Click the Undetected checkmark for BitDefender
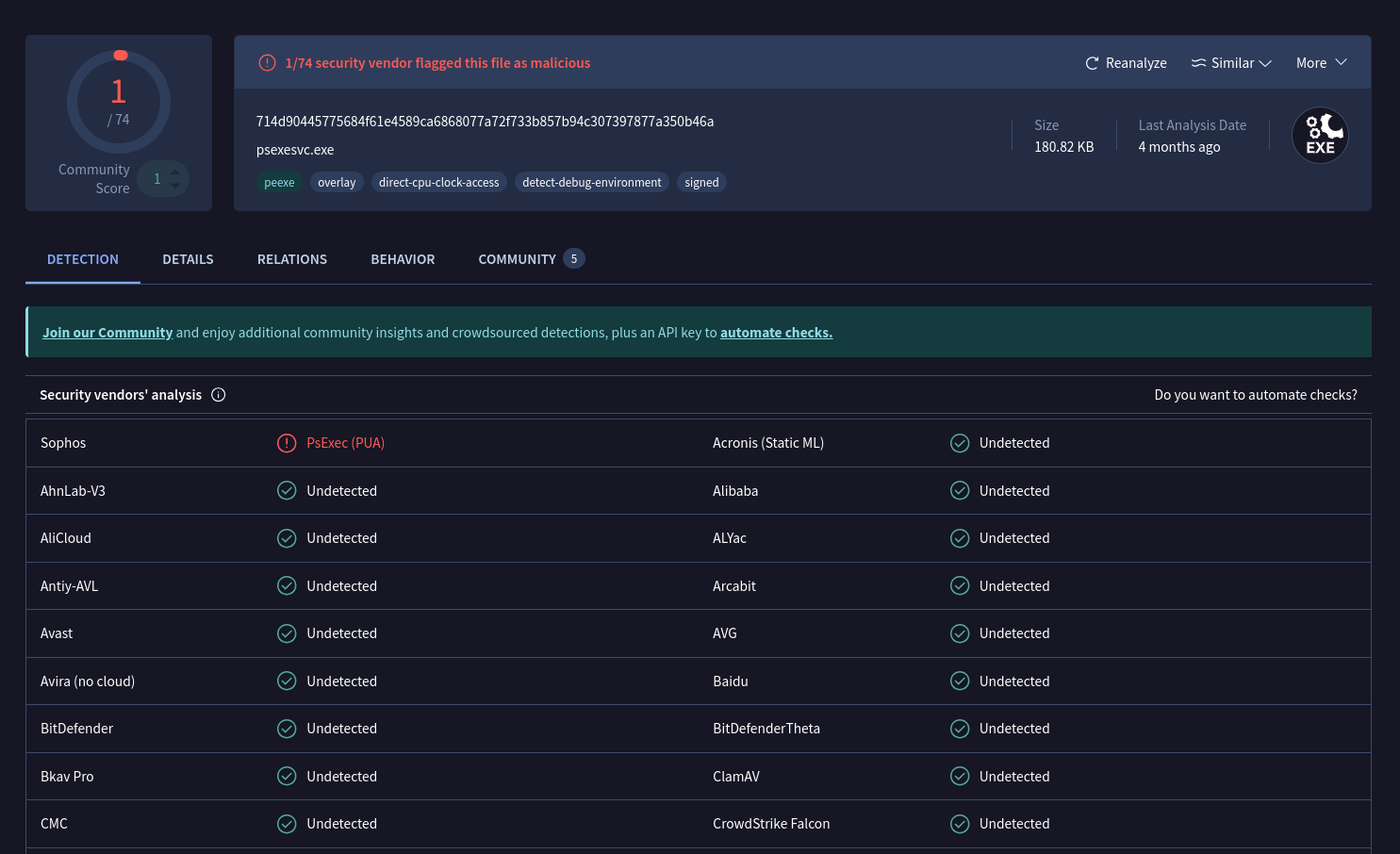The height and width of the screenshot is (854, 1400). (x=287, y=729)
